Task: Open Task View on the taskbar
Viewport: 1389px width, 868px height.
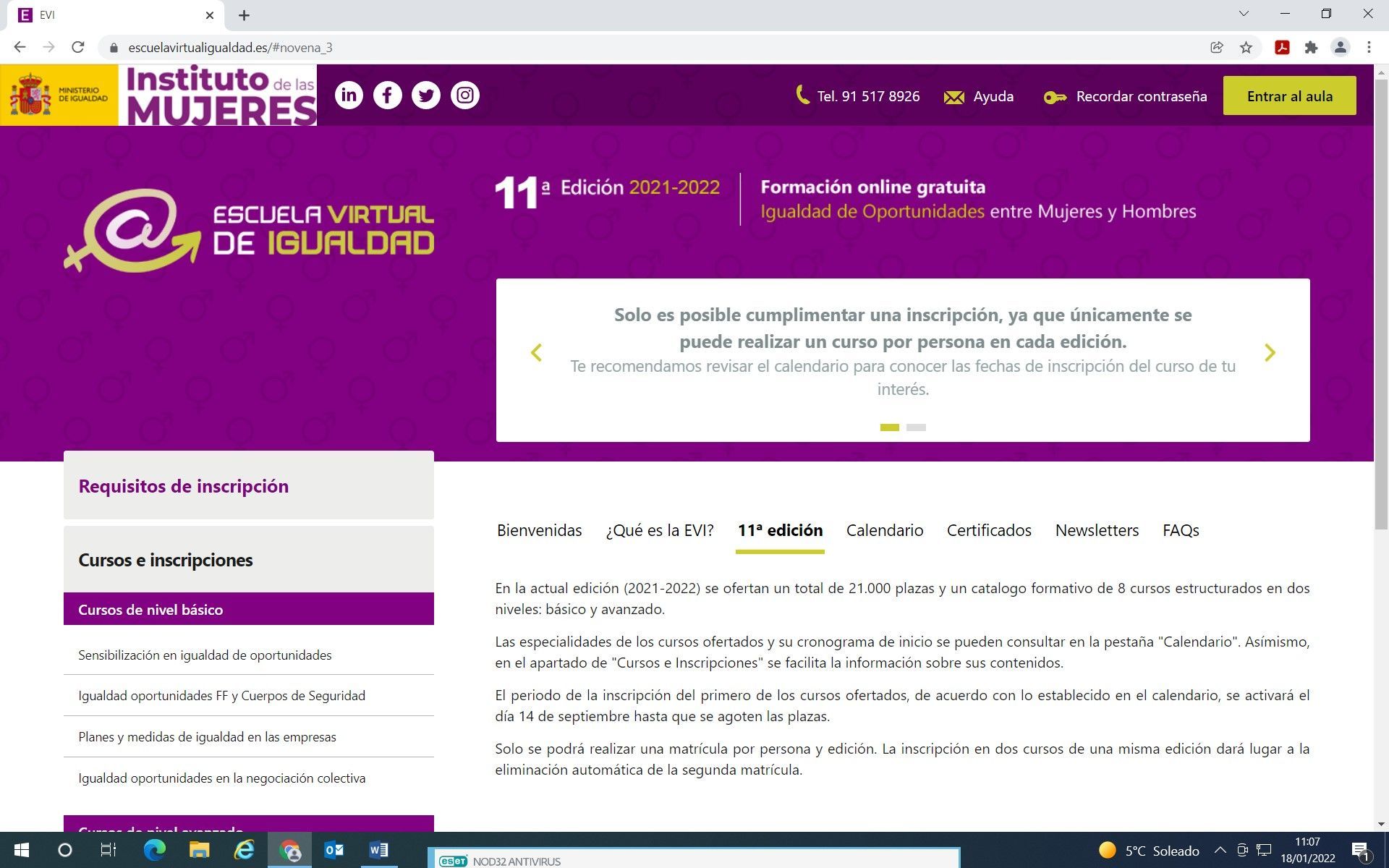Action: [108, 850]
